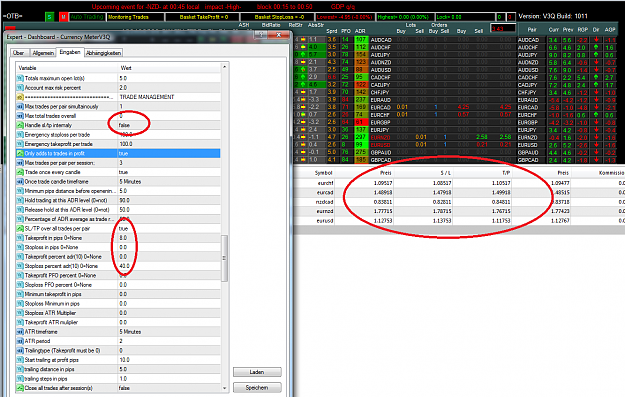
Task: Click the Speichern button
Action: pyautogui.click(x=257, y=387)
